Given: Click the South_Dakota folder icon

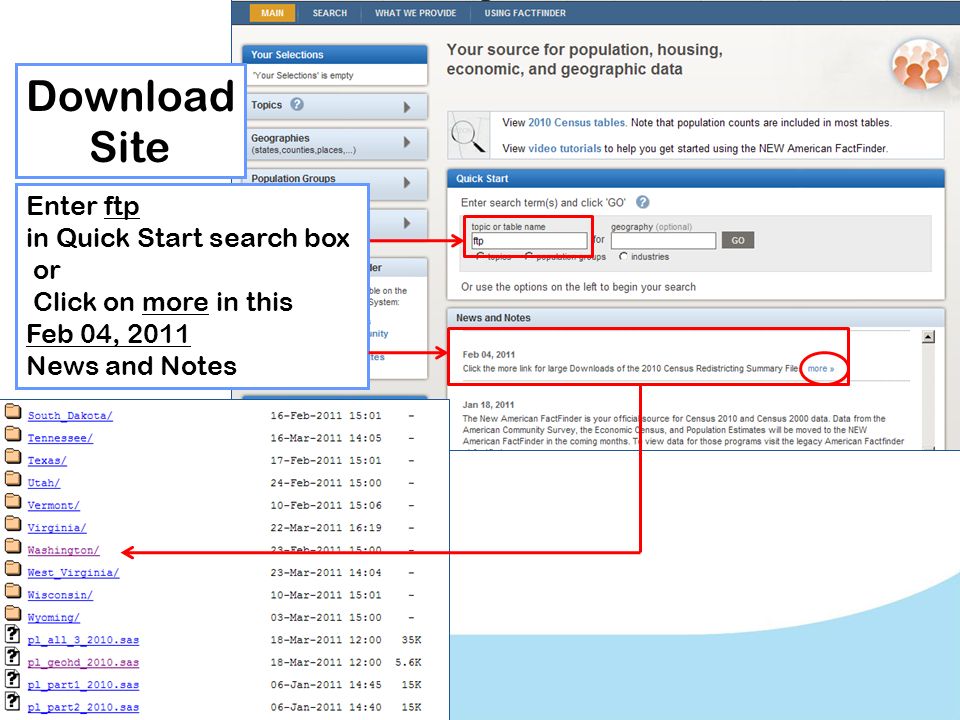Looking at the screenshot, I should [x=13, y=411].
